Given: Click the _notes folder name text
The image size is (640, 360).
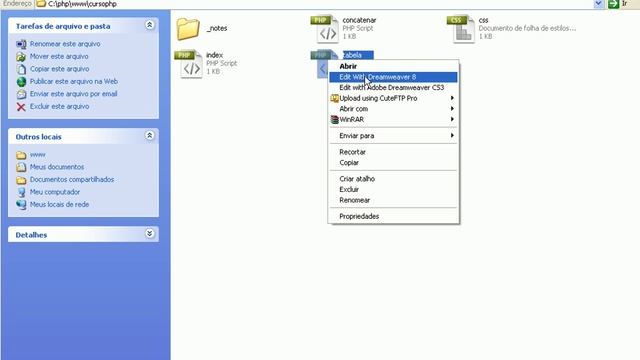Looking at the screenshot, I should 217,29.
